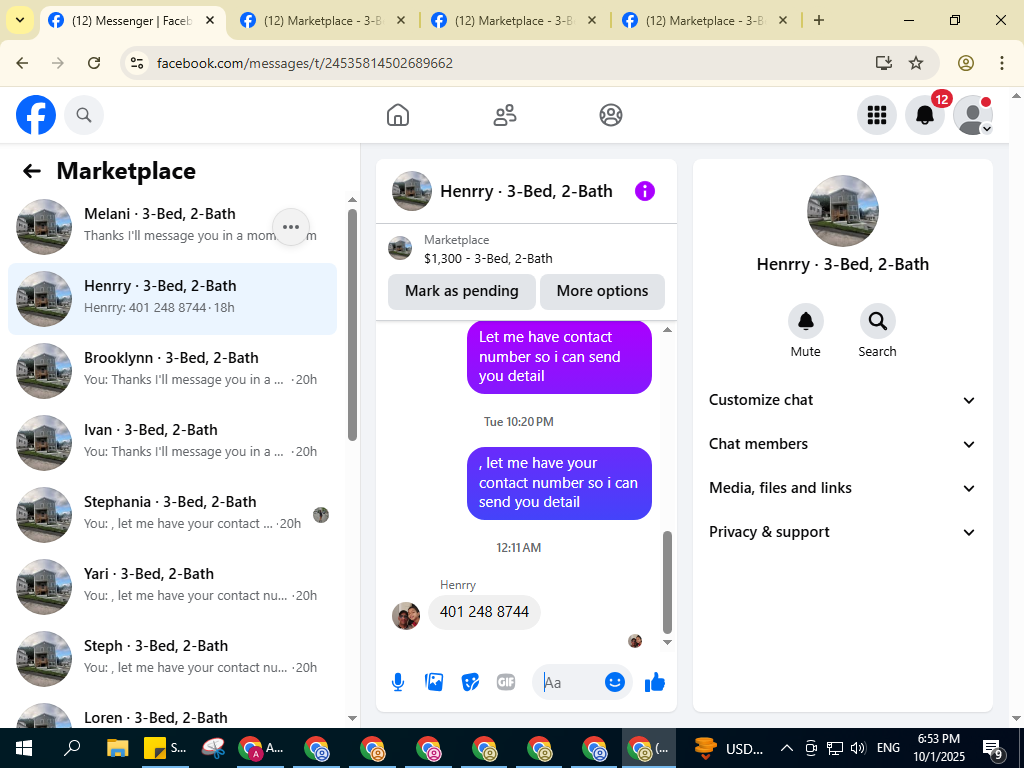Open Melani 3-Bed, 2-Bath conversation
Viewport: 1024px width, 768px height.
(x=172, y=227)
